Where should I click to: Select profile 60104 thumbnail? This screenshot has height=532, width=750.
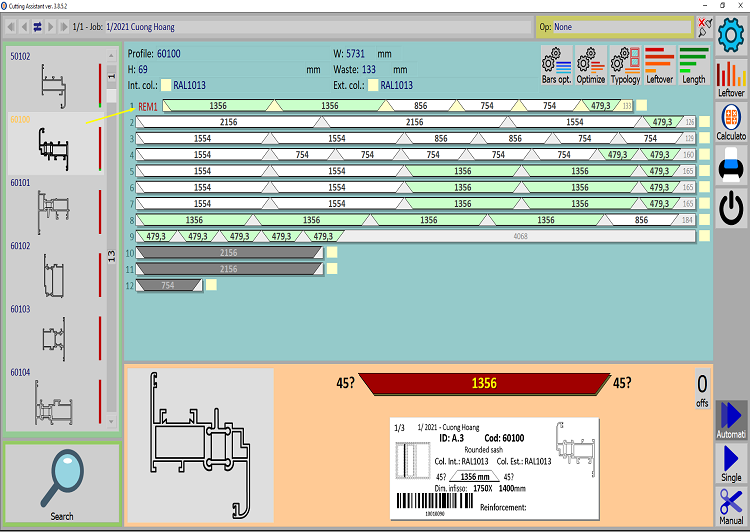pos(55,396)
